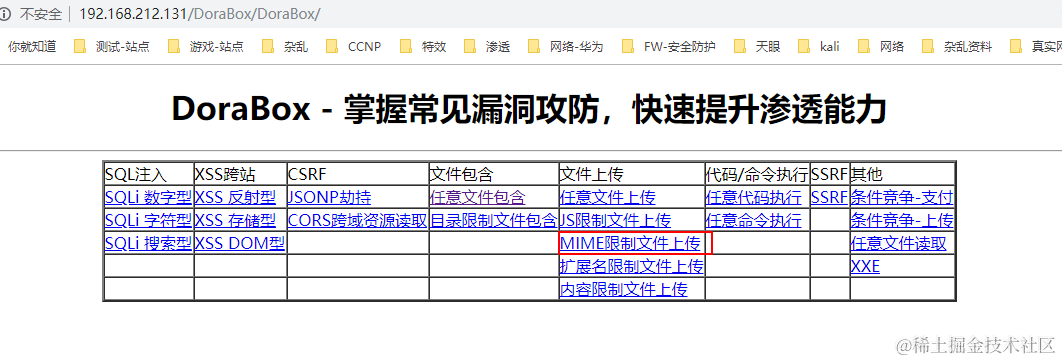Open the CCNP bookmark folder

(x=354, y=46)
